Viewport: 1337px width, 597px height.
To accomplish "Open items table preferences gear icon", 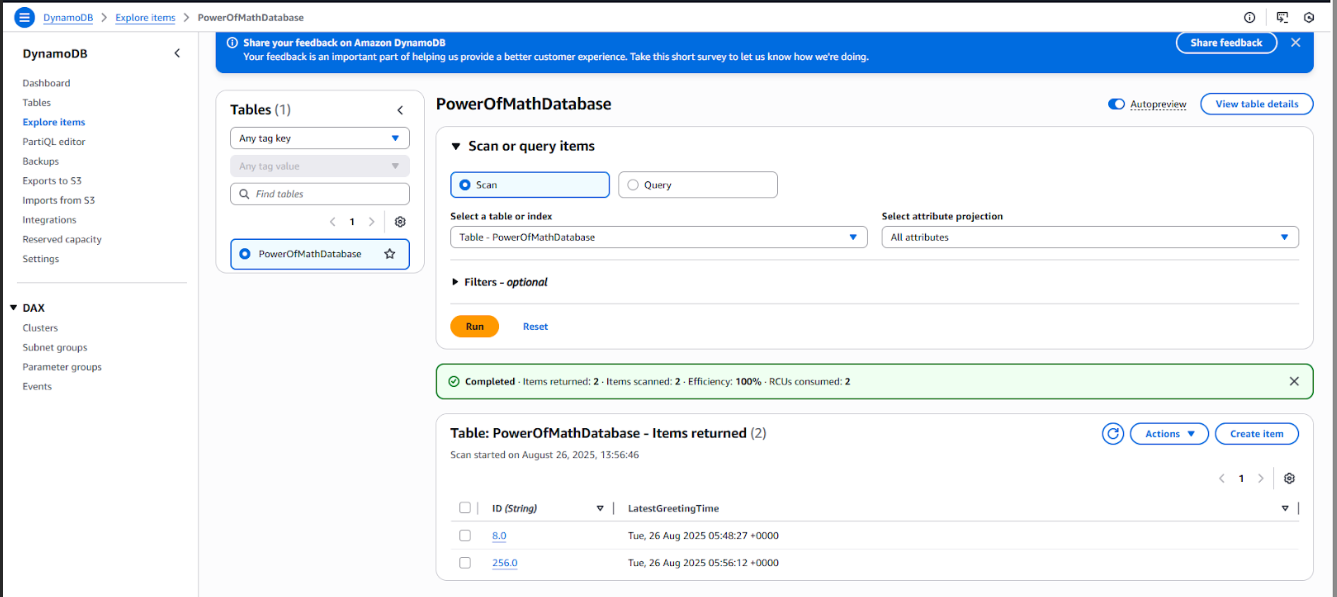I will pyautogui.click(x=1289, y=479).
